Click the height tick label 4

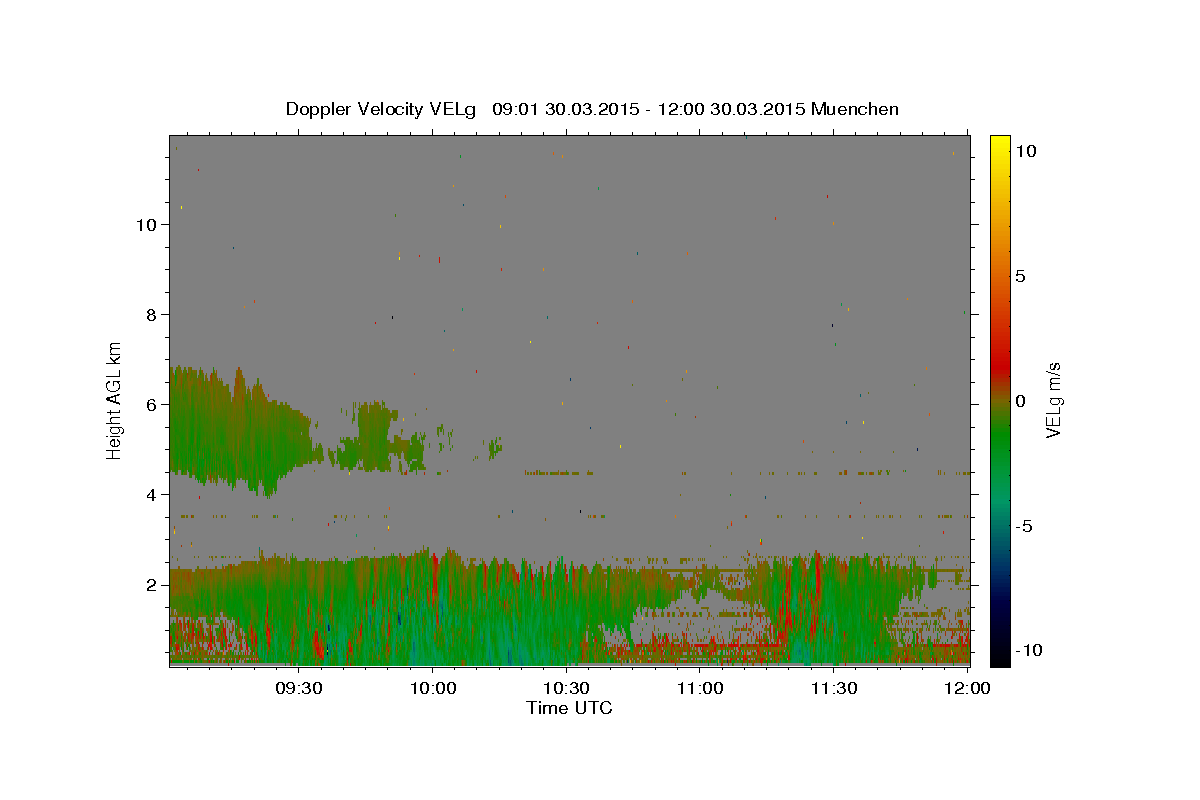coord(149,495)
